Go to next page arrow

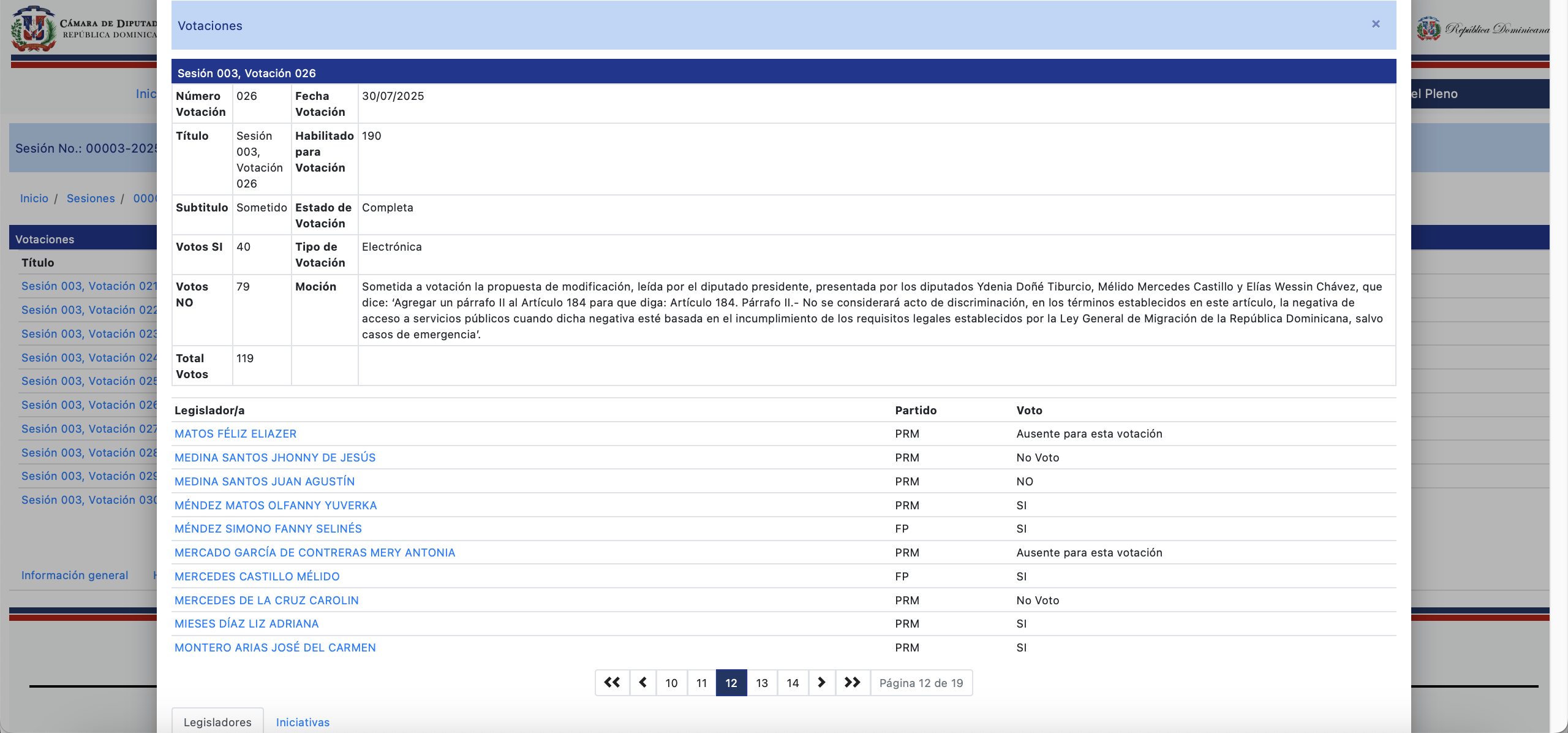pyautogui.click(x=822, y=683)
